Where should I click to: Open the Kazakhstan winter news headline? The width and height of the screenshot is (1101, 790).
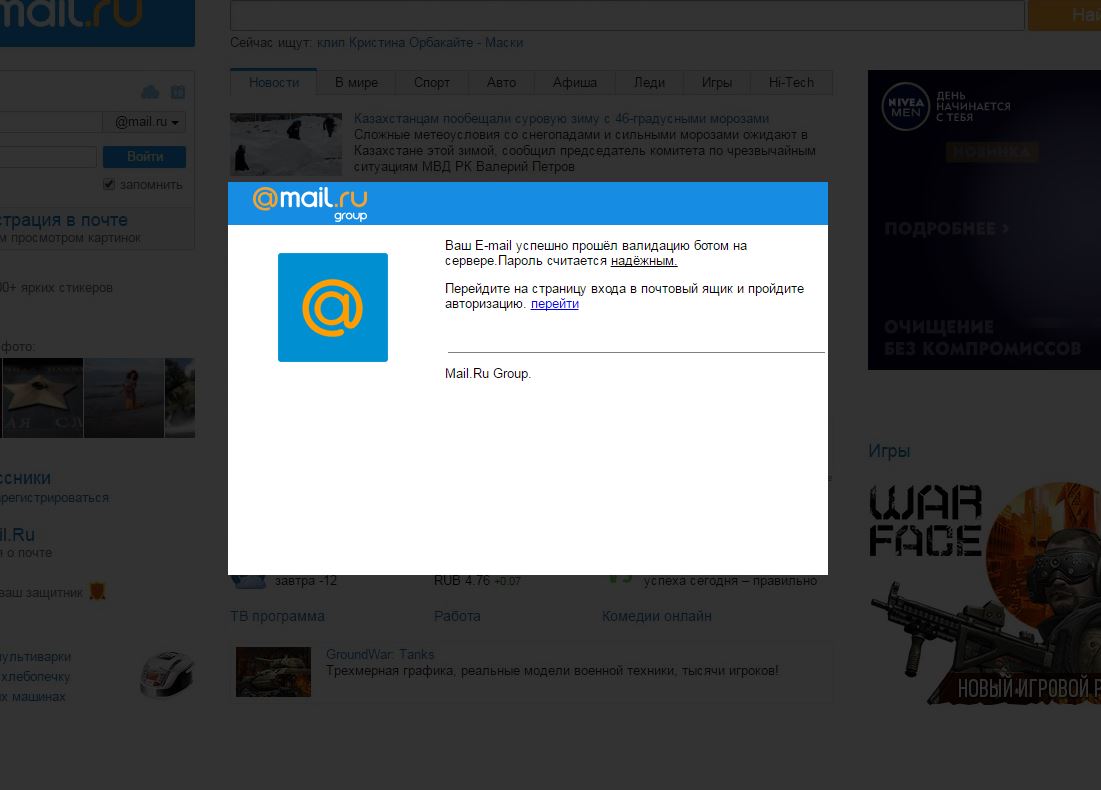coord(561,119)
